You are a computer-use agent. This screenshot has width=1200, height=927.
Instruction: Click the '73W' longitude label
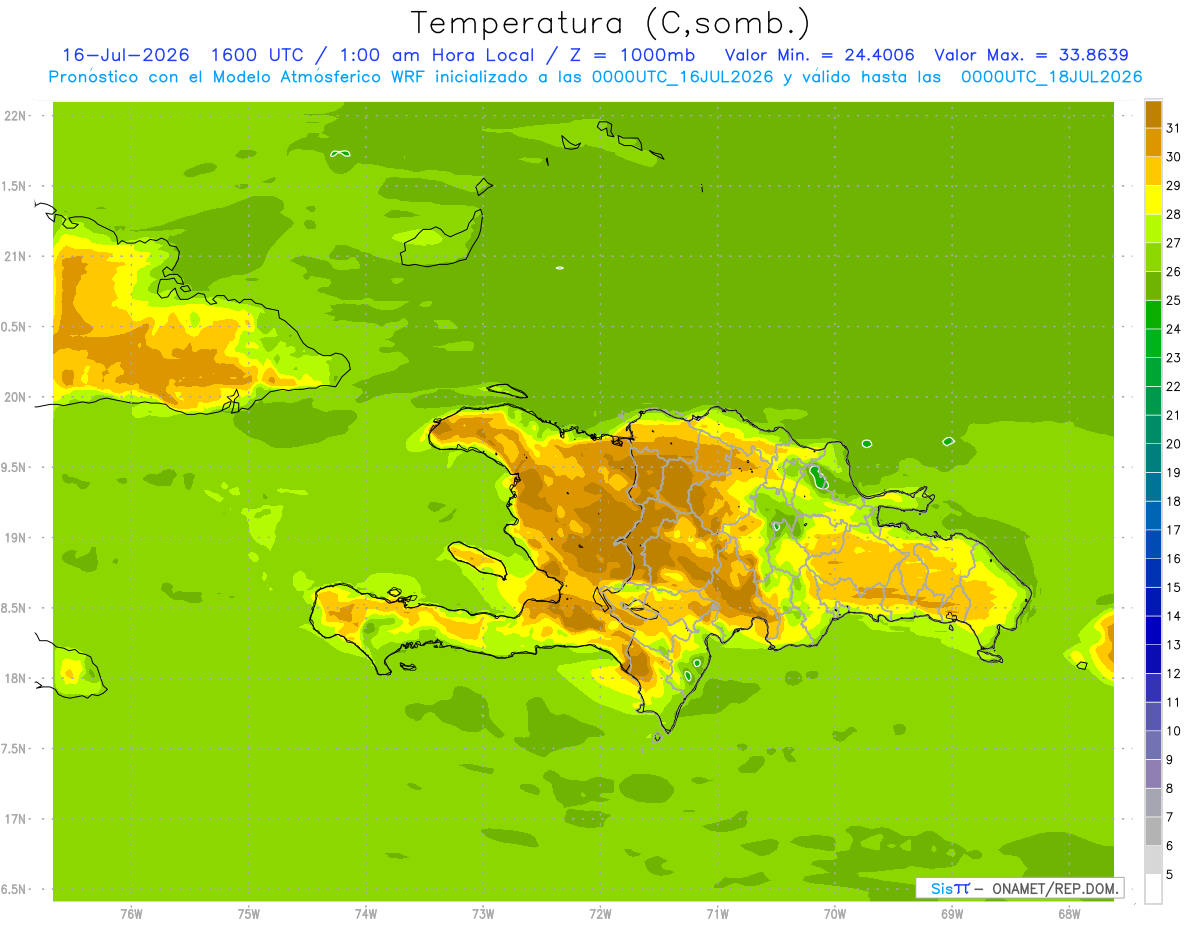(x=483, y=914)
